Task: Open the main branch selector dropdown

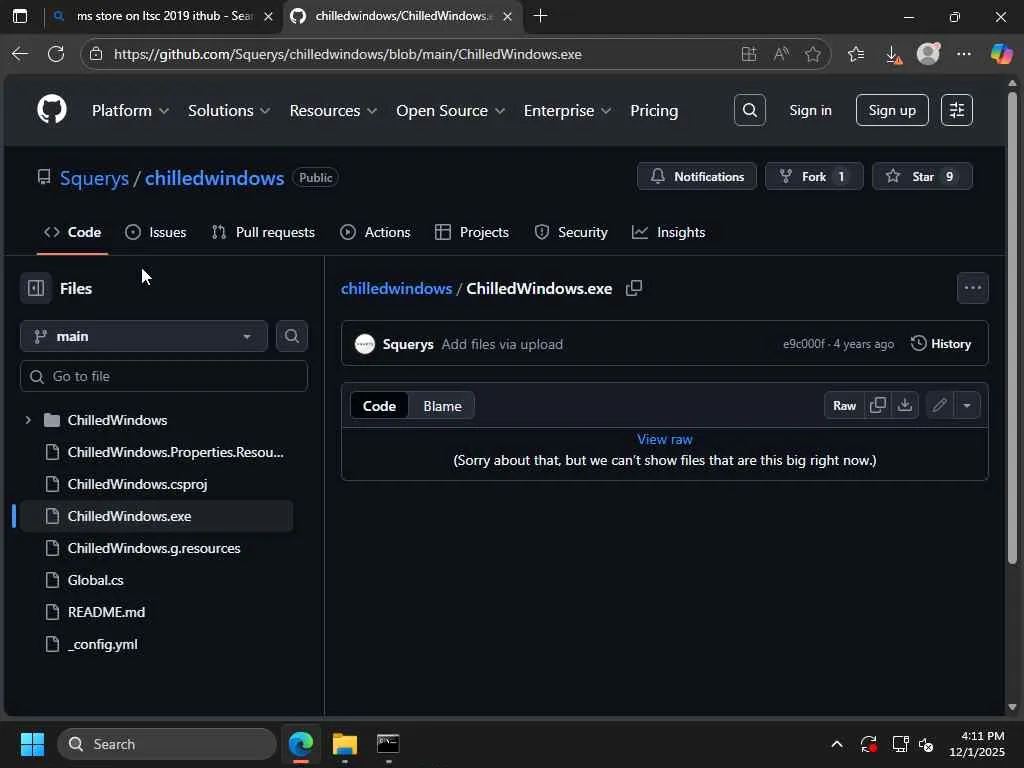Action: (144, 336)
